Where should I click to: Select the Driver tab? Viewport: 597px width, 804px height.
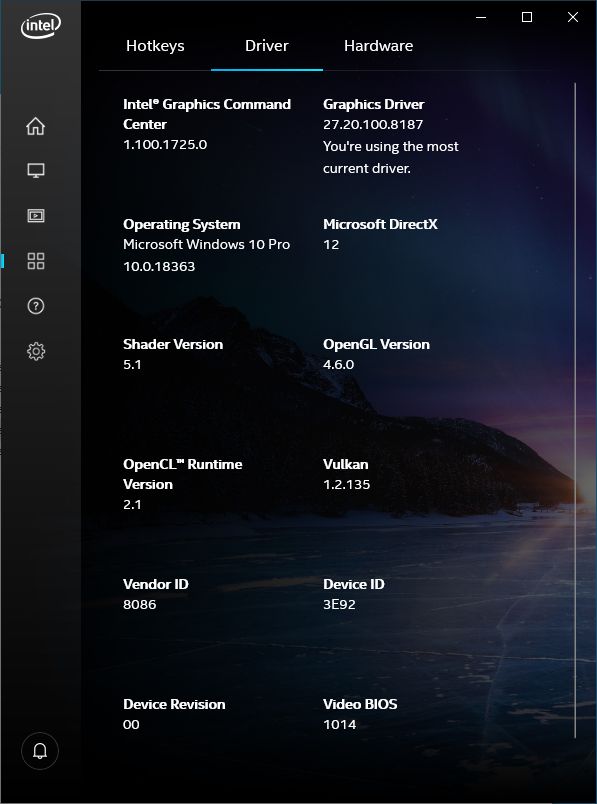point(267,46)
